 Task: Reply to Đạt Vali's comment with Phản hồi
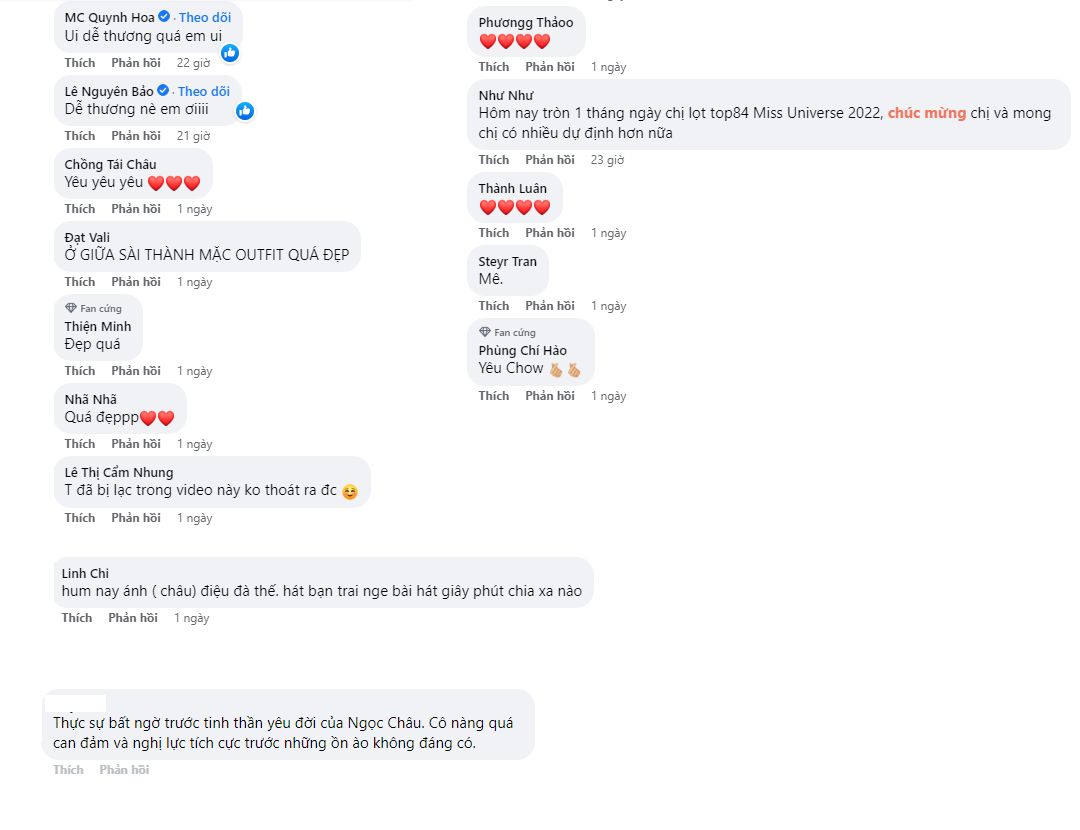136,282
